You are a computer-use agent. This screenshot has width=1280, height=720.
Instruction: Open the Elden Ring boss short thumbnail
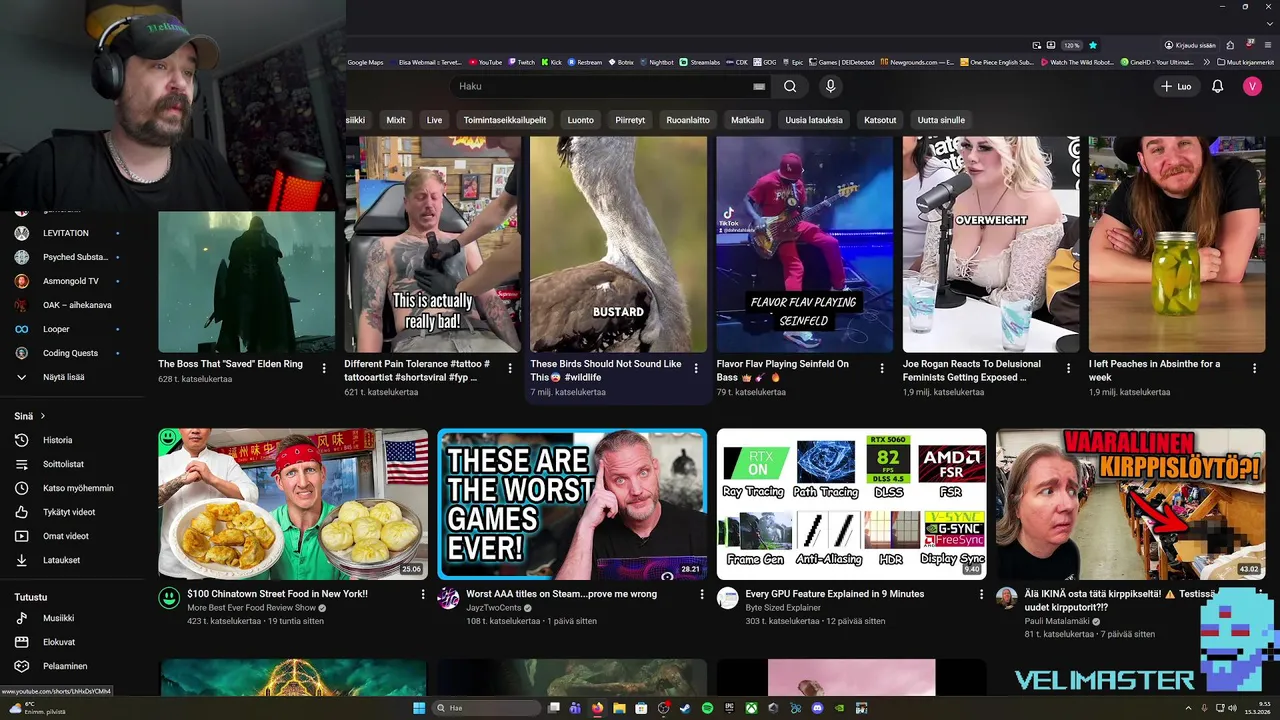click(246, 282)
